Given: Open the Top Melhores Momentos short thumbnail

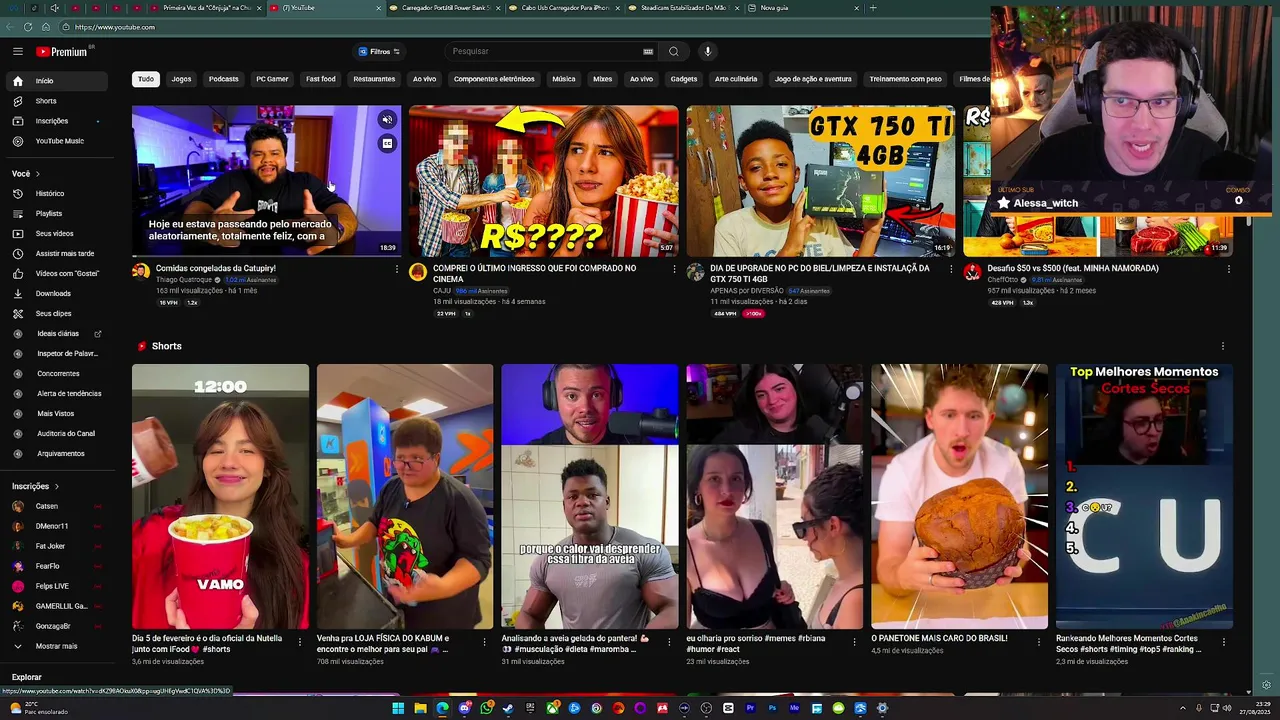Looking at the screenshot, I should pos(1144,496).
